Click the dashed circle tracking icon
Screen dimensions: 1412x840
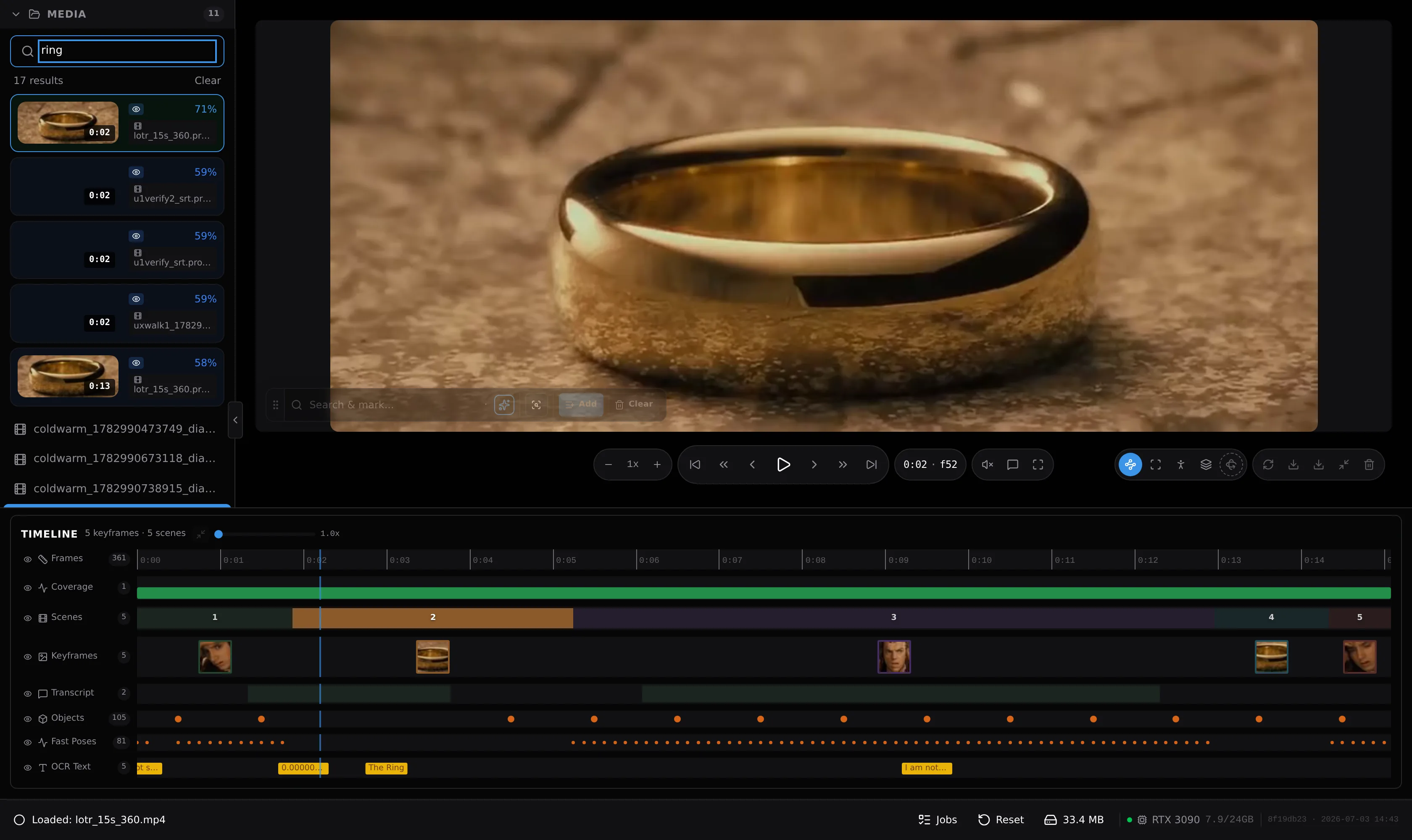(1231, 465)
